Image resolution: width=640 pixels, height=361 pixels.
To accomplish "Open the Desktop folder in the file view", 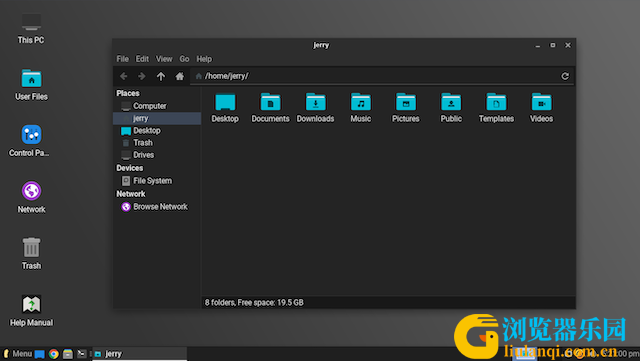I will 225,108.
